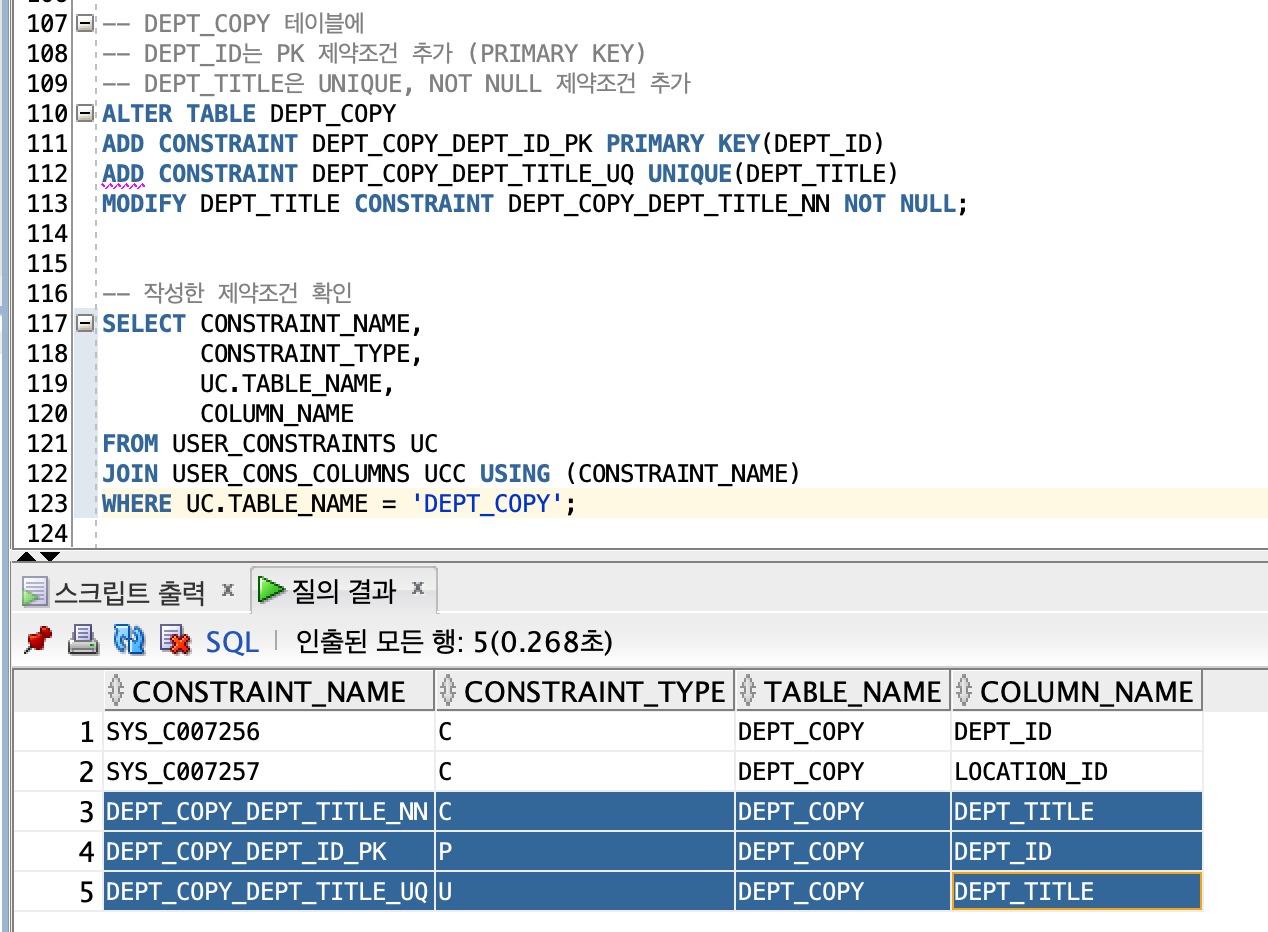Click the down arrow on the pane splitter
Screen dimensions: 1268x932
click(50, 555)
